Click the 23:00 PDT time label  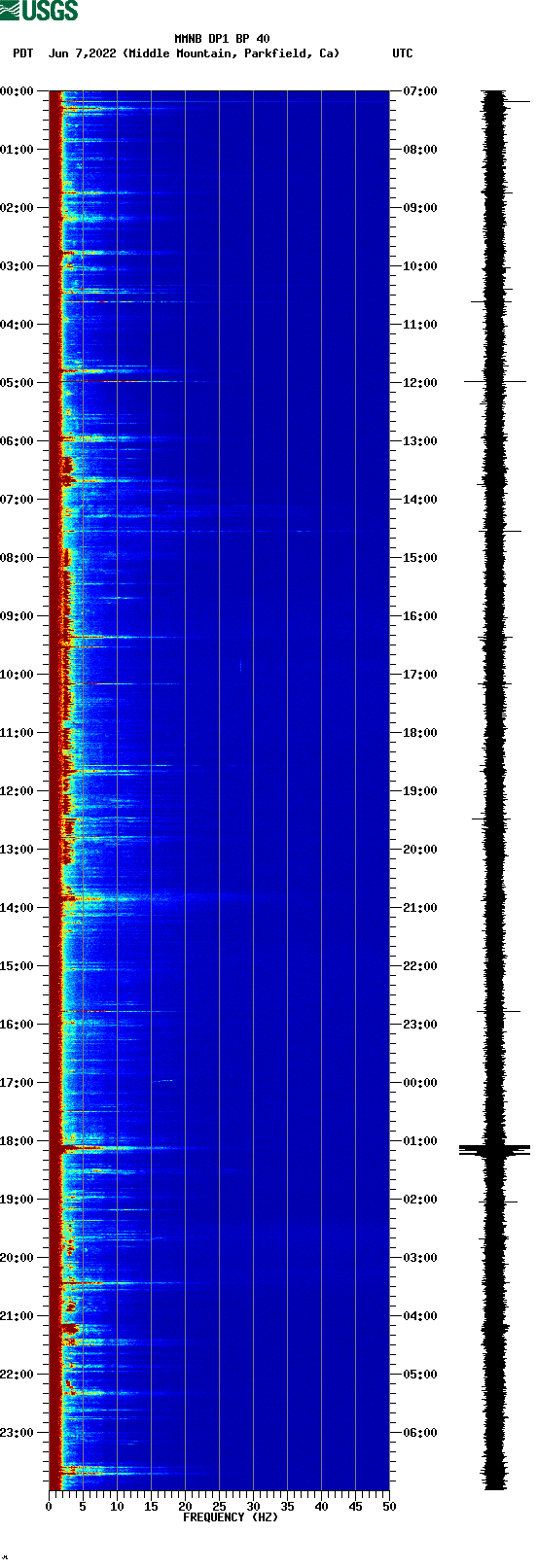coord(18,1433)
